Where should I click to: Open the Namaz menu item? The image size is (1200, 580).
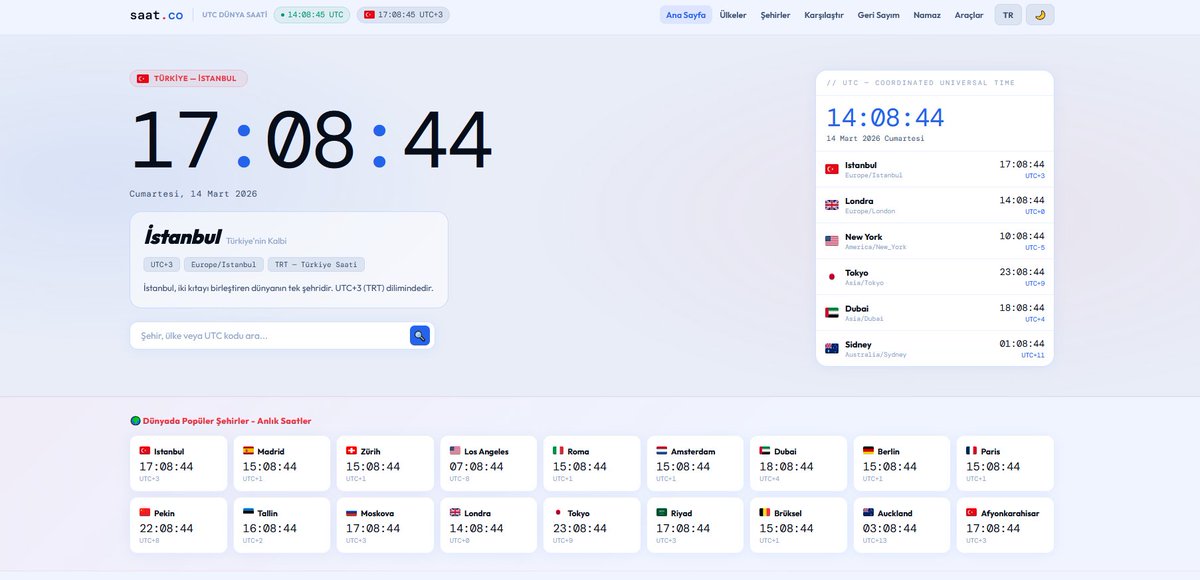pos(927,15)
